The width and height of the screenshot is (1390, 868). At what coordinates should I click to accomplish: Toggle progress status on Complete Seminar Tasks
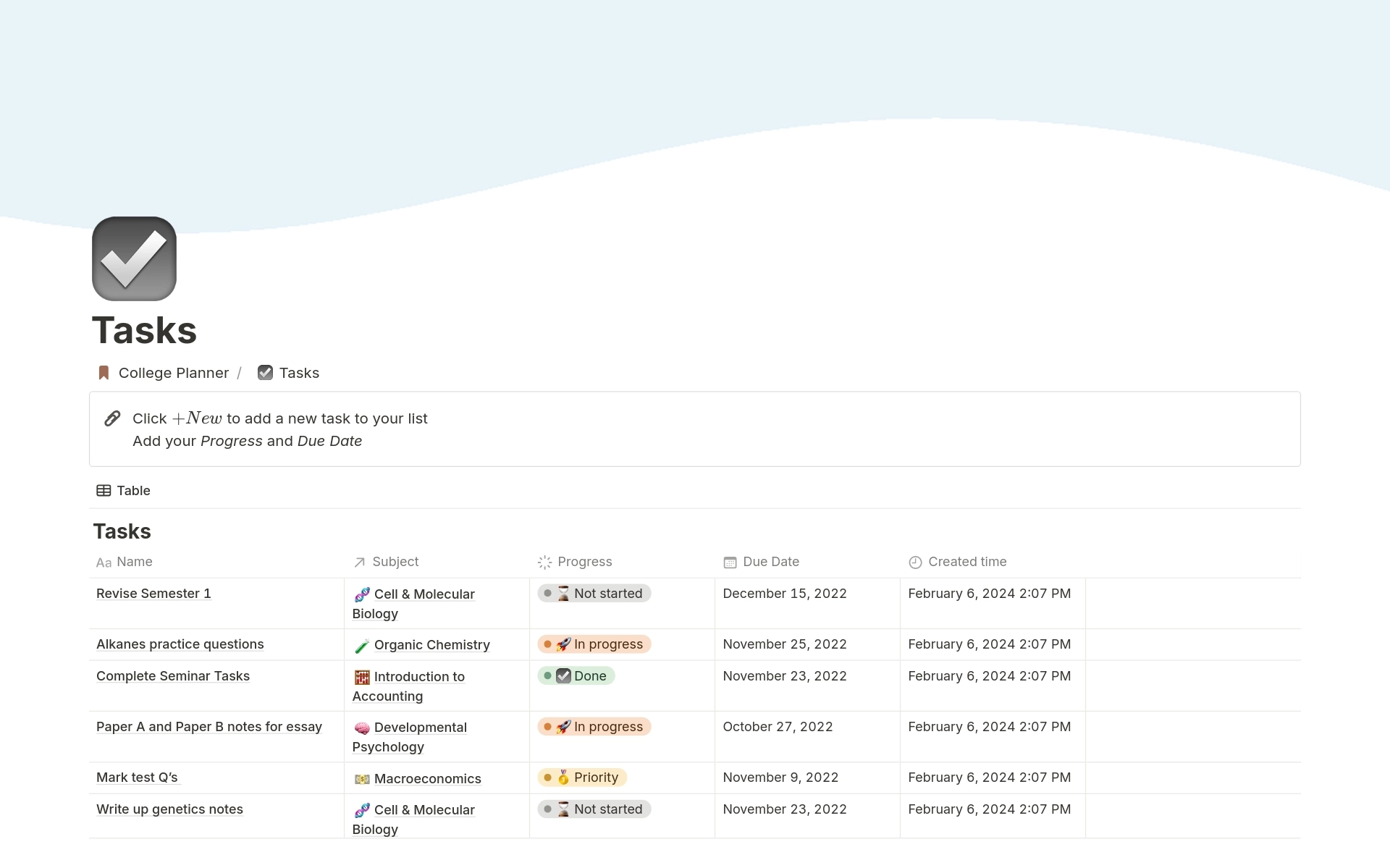click(578, 676)
